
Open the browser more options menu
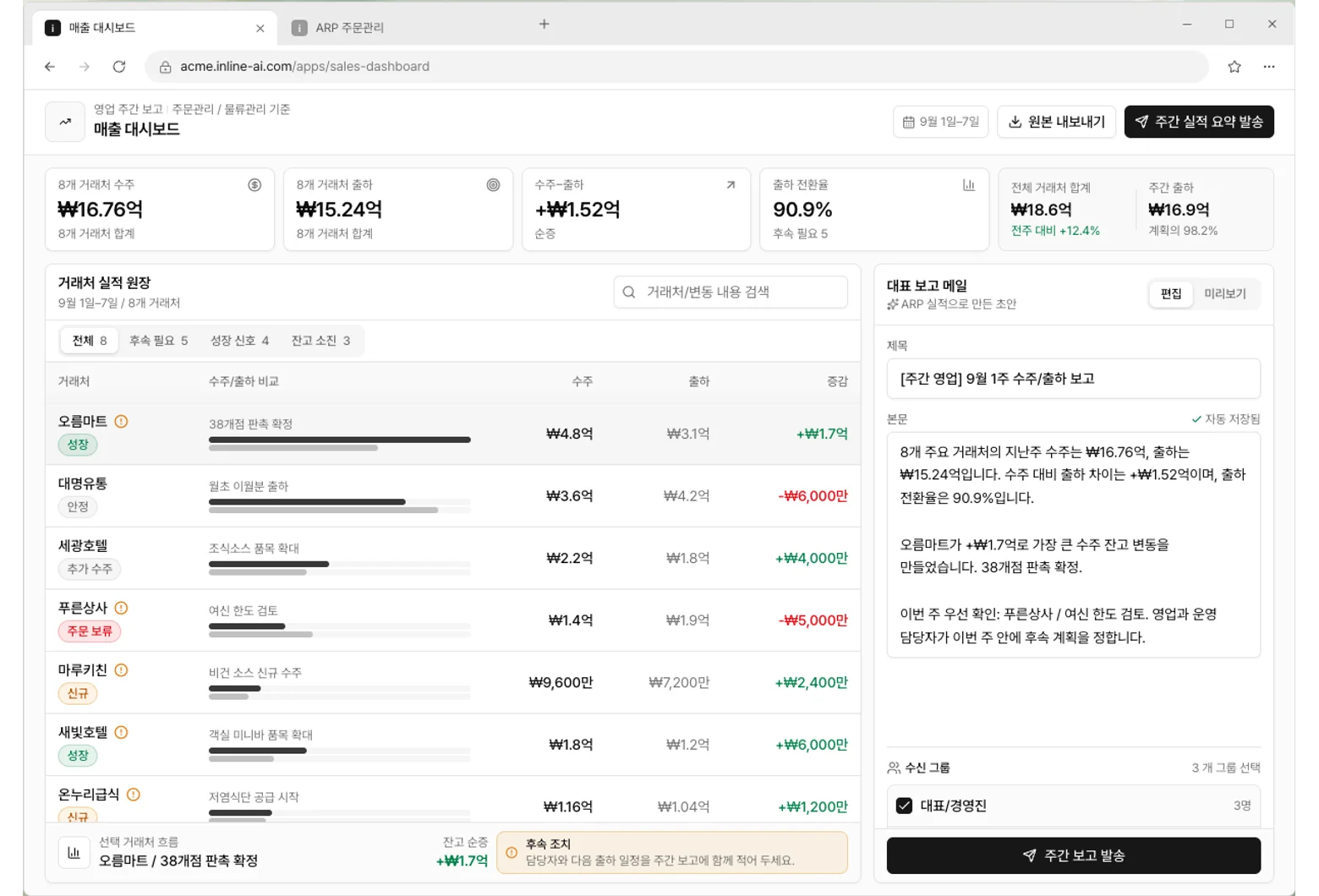tap(1269, 67)
